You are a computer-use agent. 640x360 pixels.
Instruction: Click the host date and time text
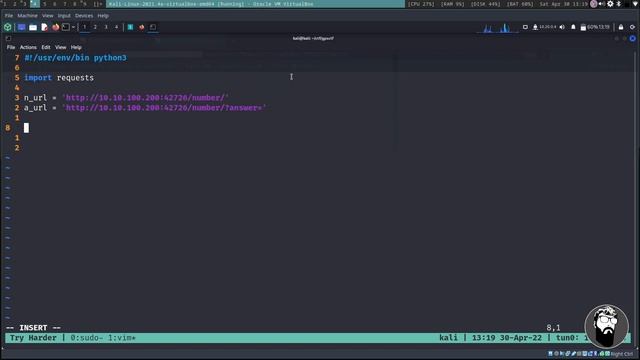point(563,4)
